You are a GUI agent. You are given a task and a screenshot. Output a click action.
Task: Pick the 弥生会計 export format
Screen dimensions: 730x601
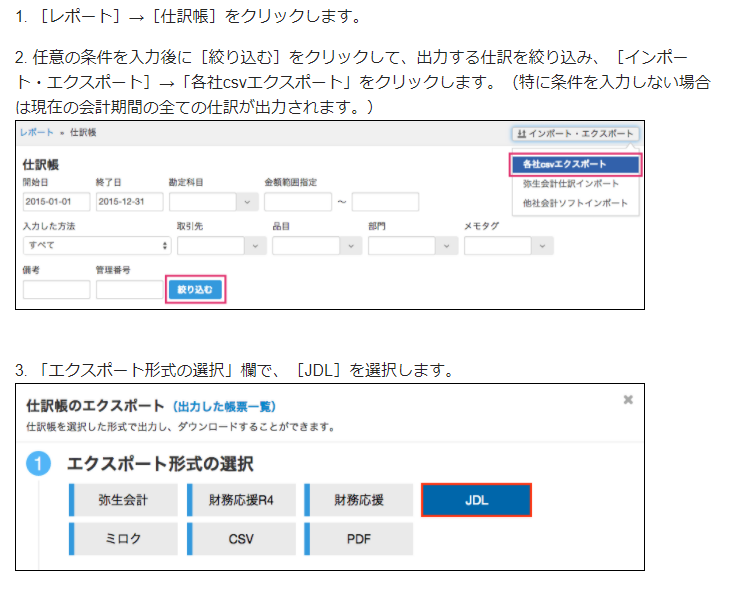[124, 500]
